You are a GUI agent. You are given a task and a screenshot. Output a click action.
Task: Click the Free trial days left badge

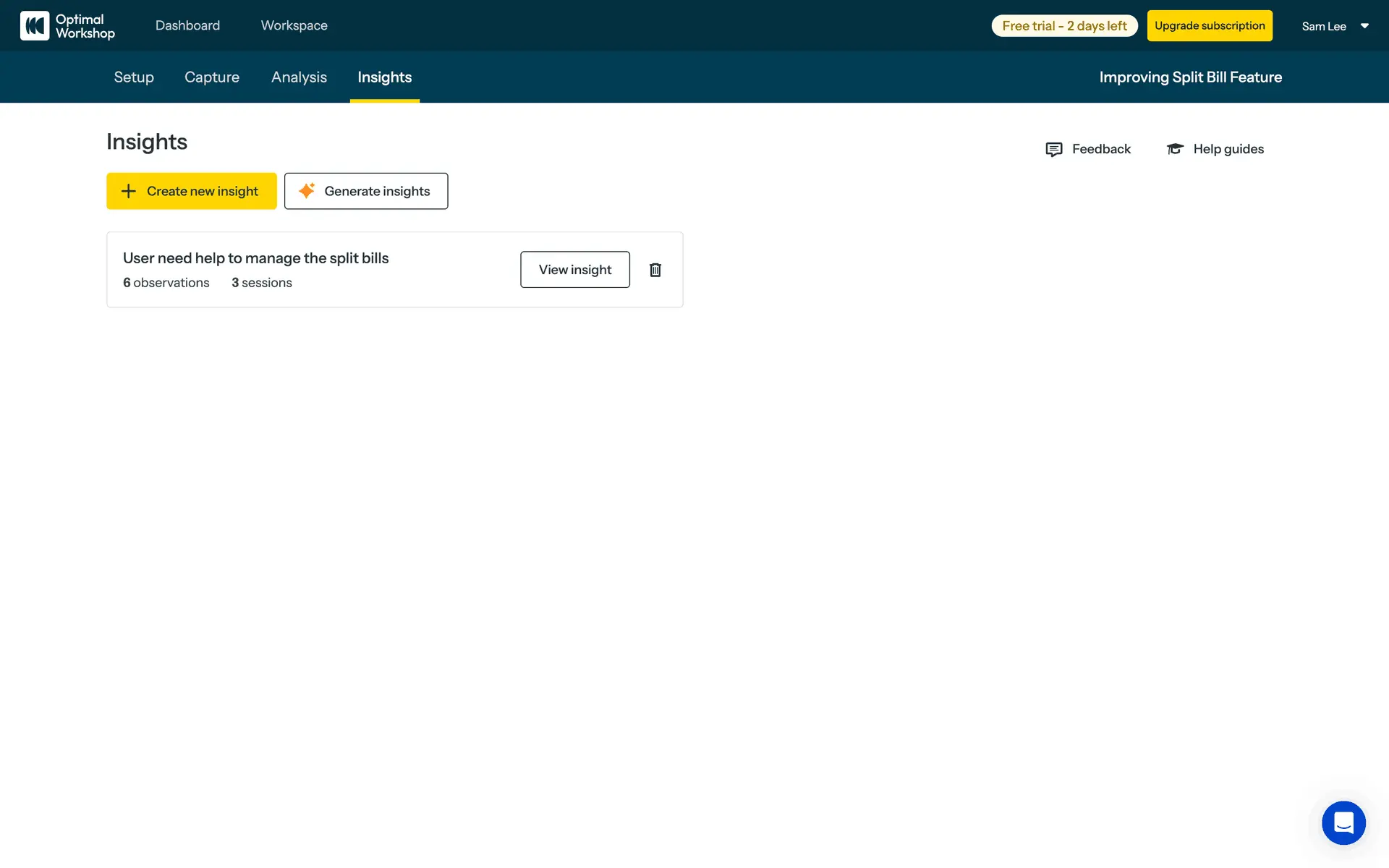[x=1064, y=26]
